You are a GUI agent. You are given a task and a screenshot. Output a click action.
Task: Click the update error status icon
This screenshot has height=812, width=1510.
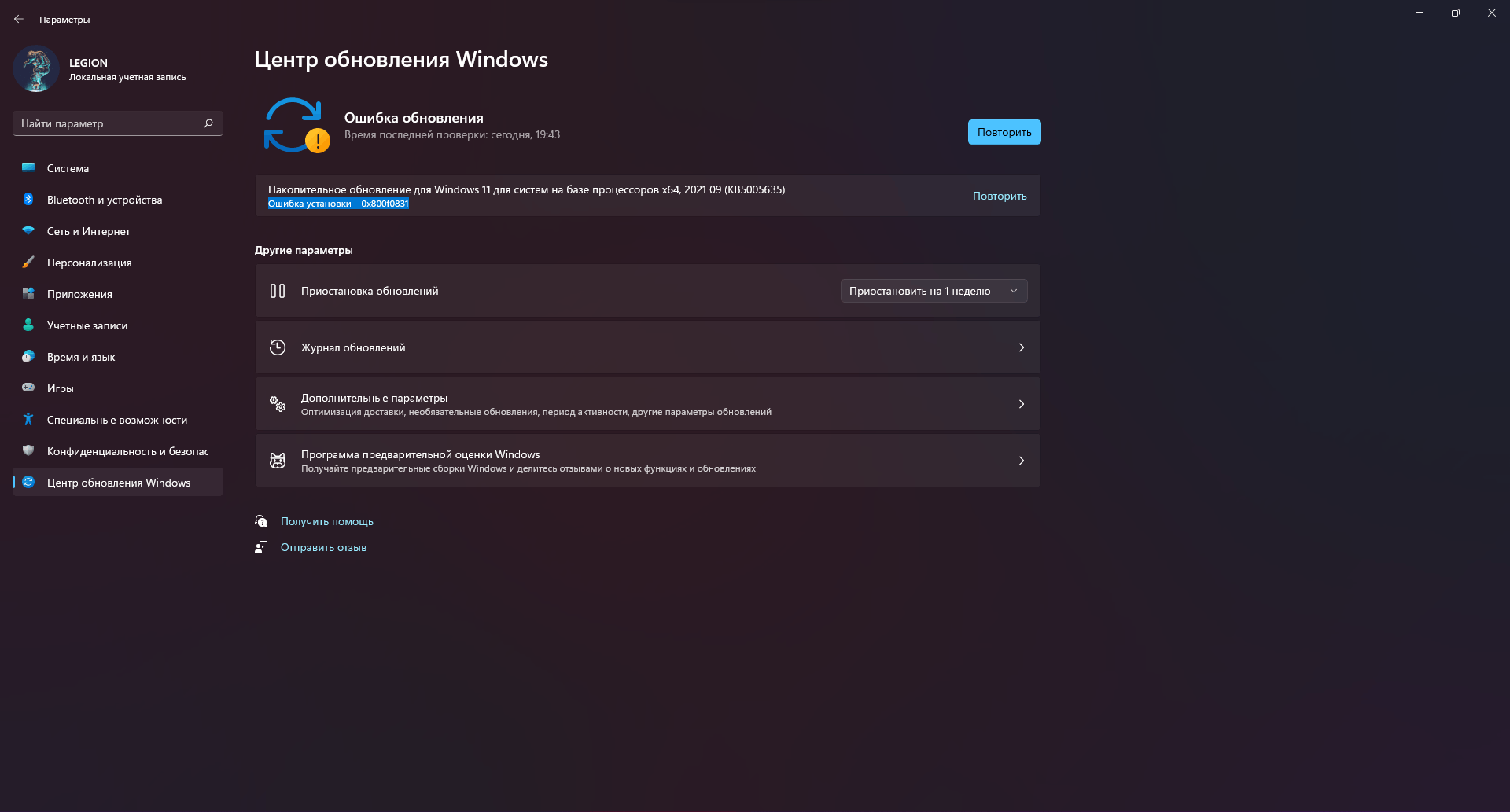point(296,125)
